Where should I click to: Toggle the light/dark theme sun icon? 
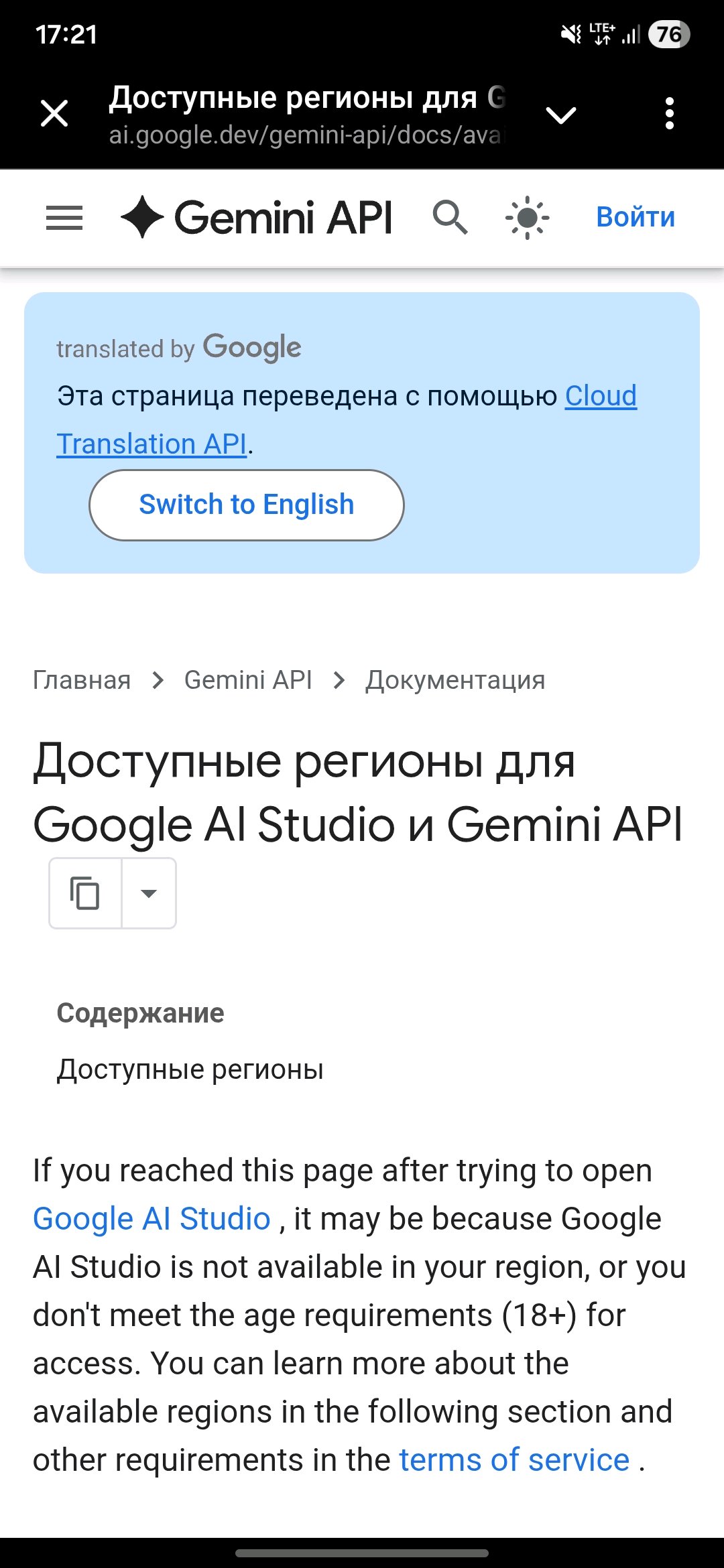528,217
